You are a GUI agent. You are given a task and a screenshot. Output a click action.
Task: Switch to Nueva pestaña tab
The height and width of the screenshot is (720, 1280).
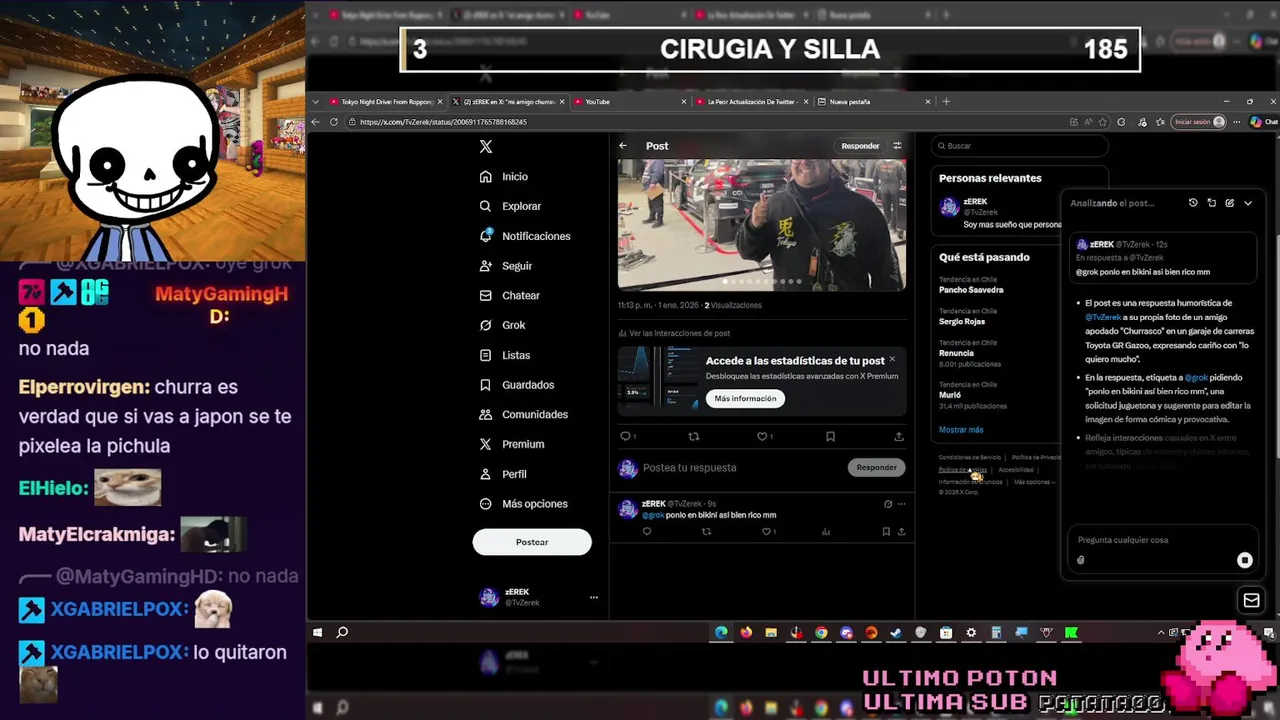[874, 102]
